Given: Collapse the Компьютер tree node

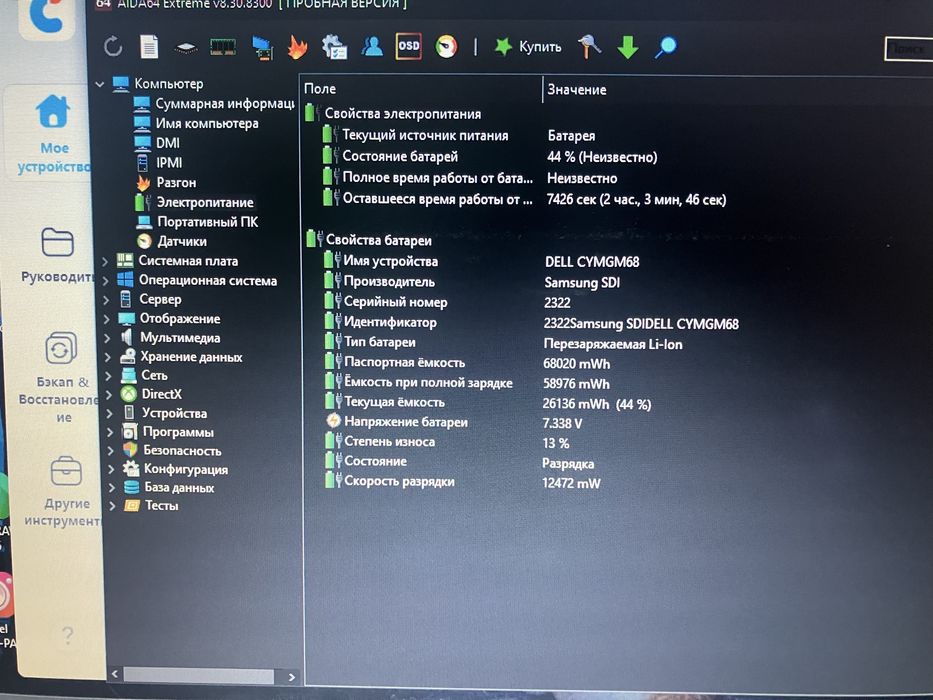Looking at the screenshot, I should click(100, 85).
